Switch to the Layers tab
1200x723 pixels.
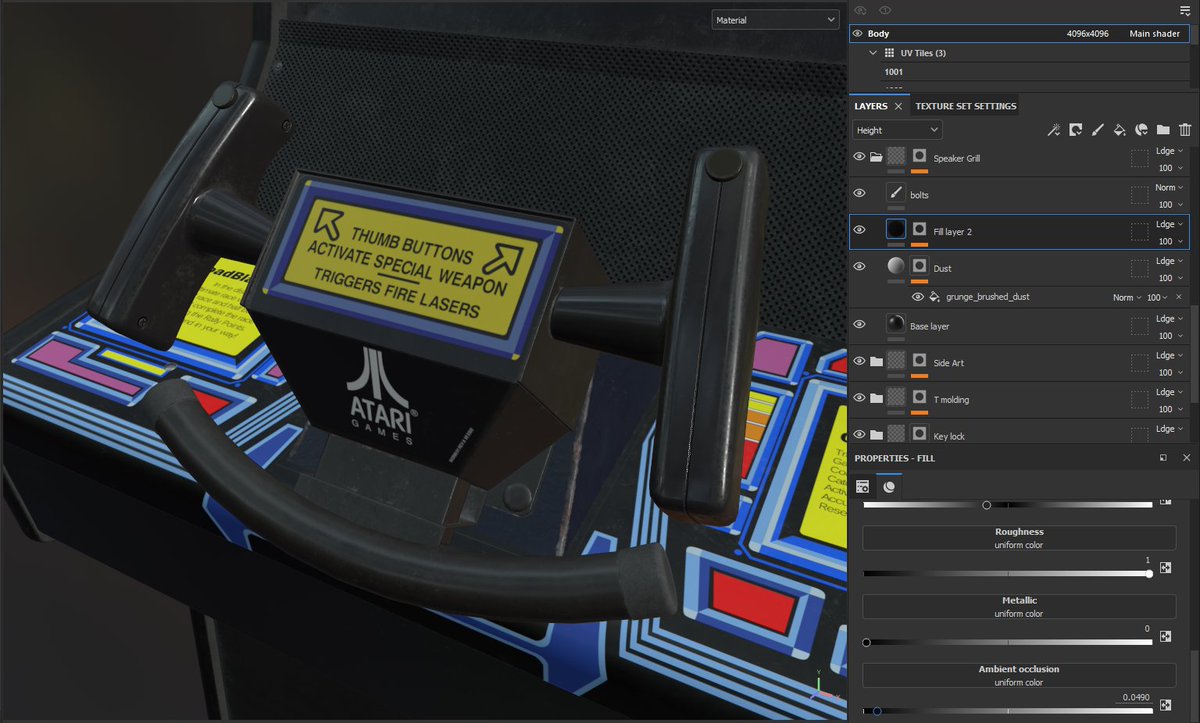coord(870,106)
